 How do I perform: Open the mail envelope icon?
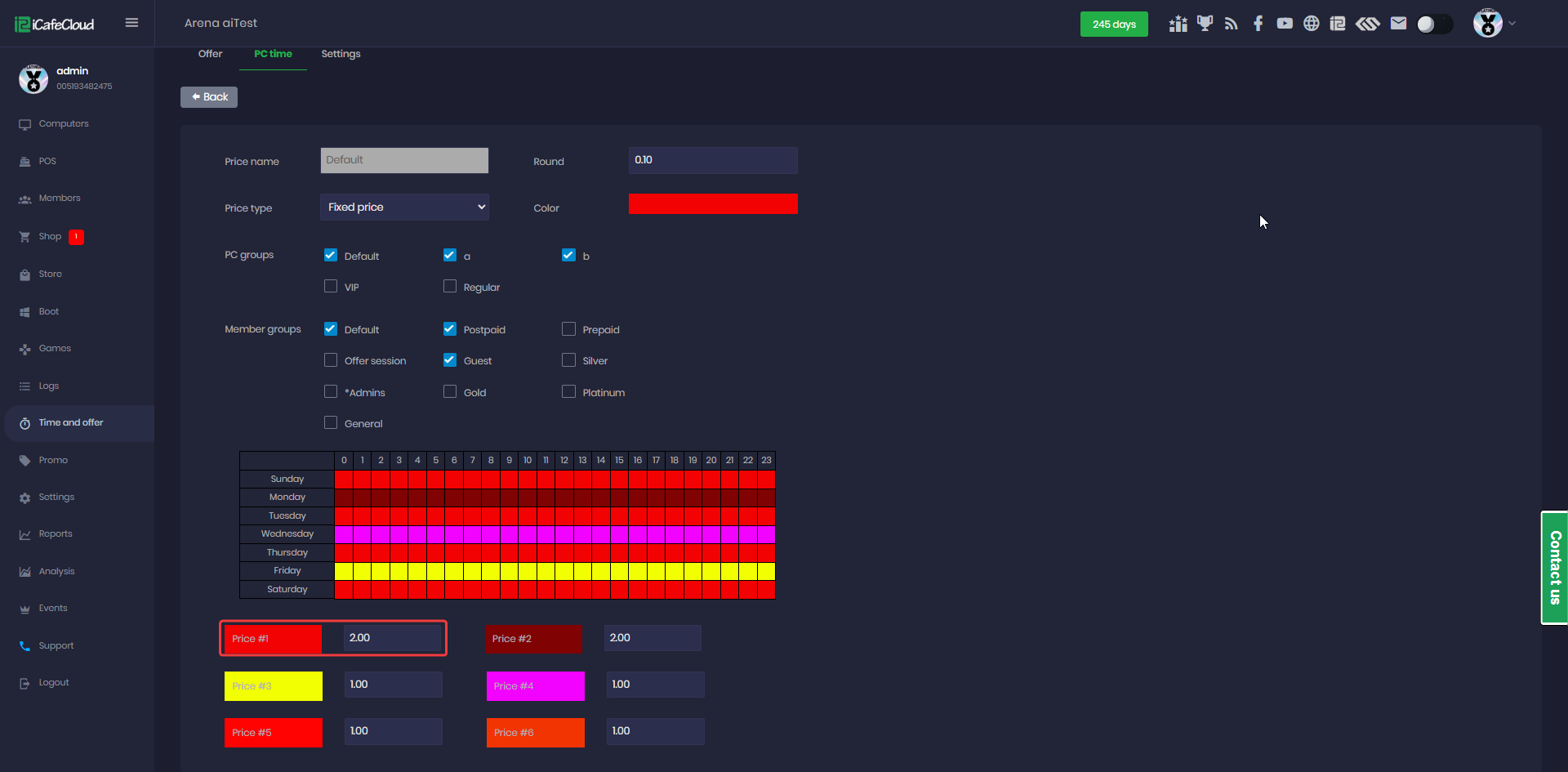[1398, 24]
